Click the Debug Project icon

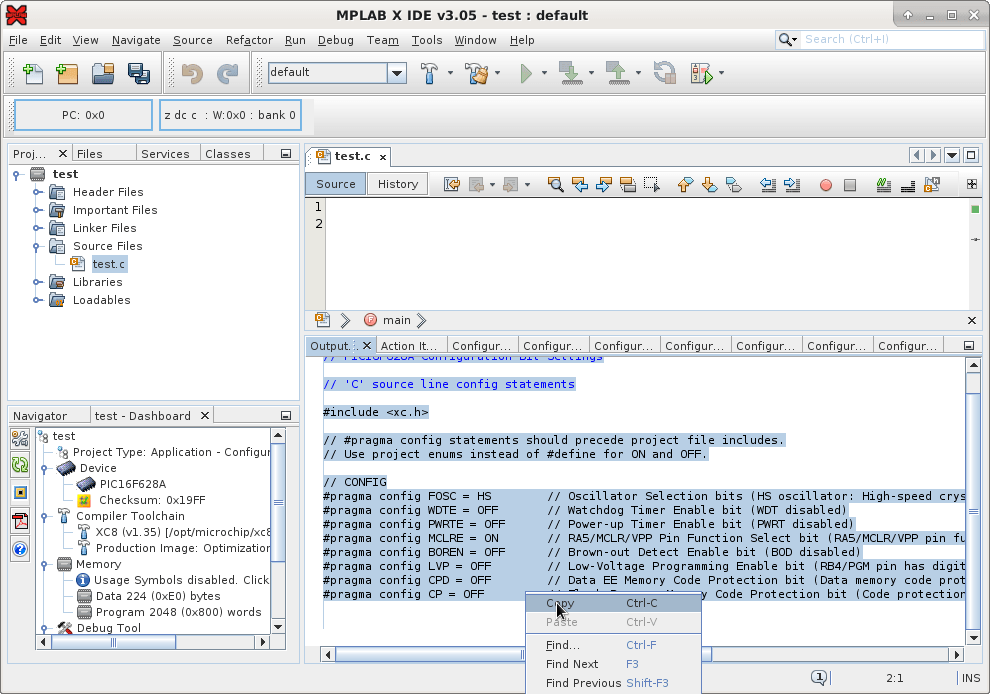coord(701,73)
